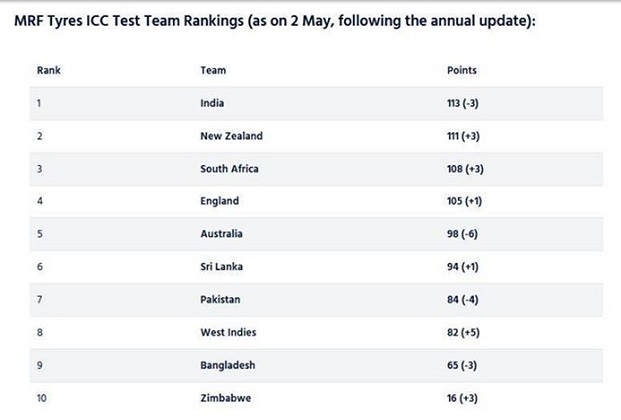
Task: Click the rank number 10 cell
Action: point(42,398)
